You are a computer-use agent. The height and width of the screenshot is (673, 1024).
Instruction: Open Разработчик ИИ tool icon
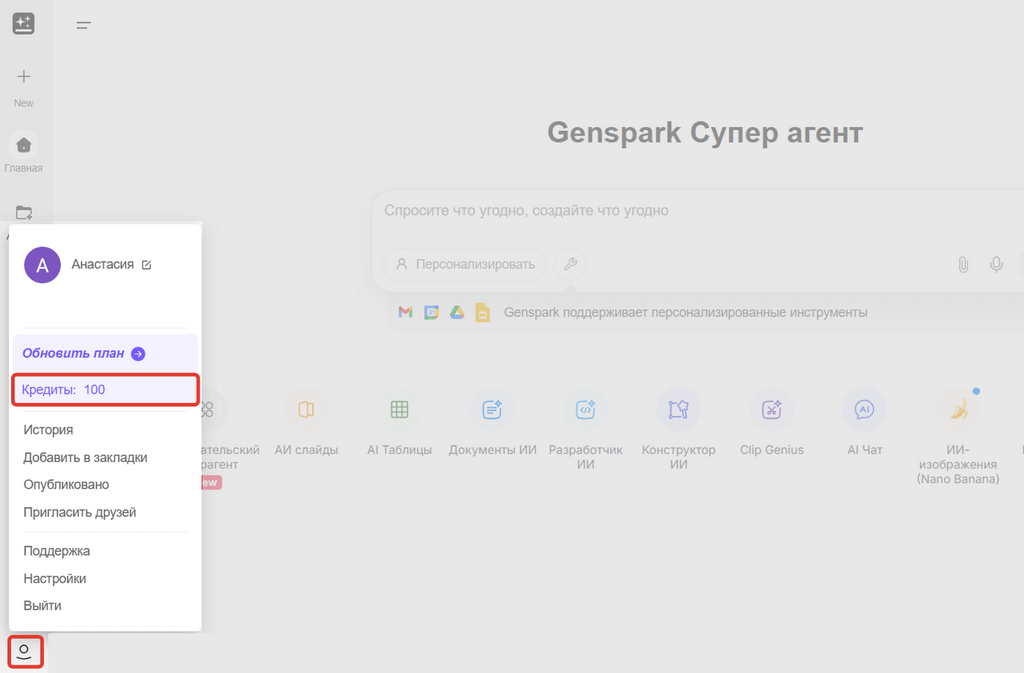click(x=586, y=409)
